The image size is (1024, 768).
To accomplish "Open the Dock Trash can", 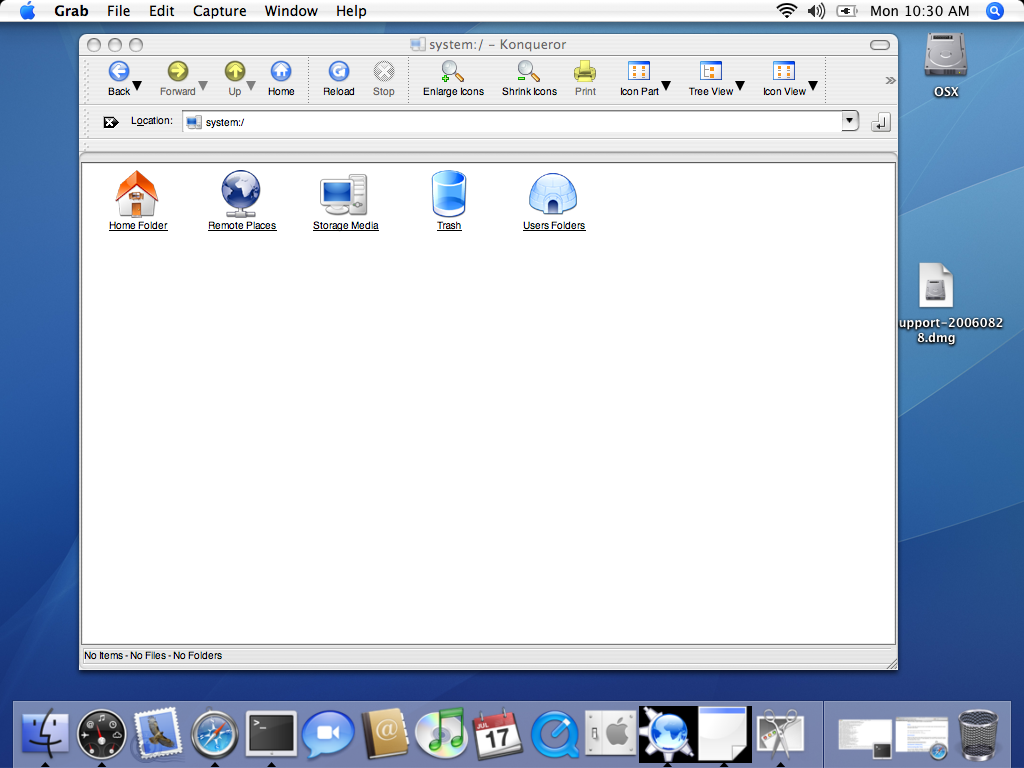I will point(978,734).
